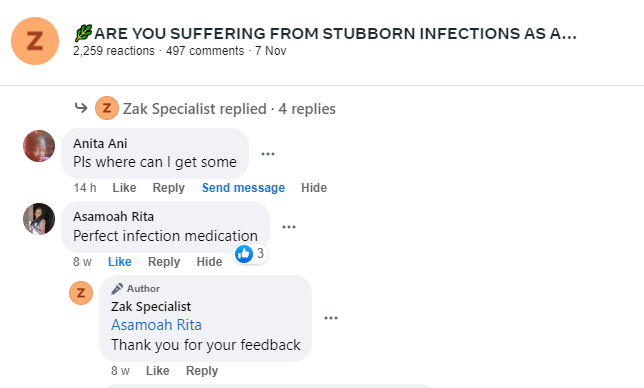The image size is (644, 388).
Task: Click Asamoah Rita's profile picture
Action: tap(39, 219)
